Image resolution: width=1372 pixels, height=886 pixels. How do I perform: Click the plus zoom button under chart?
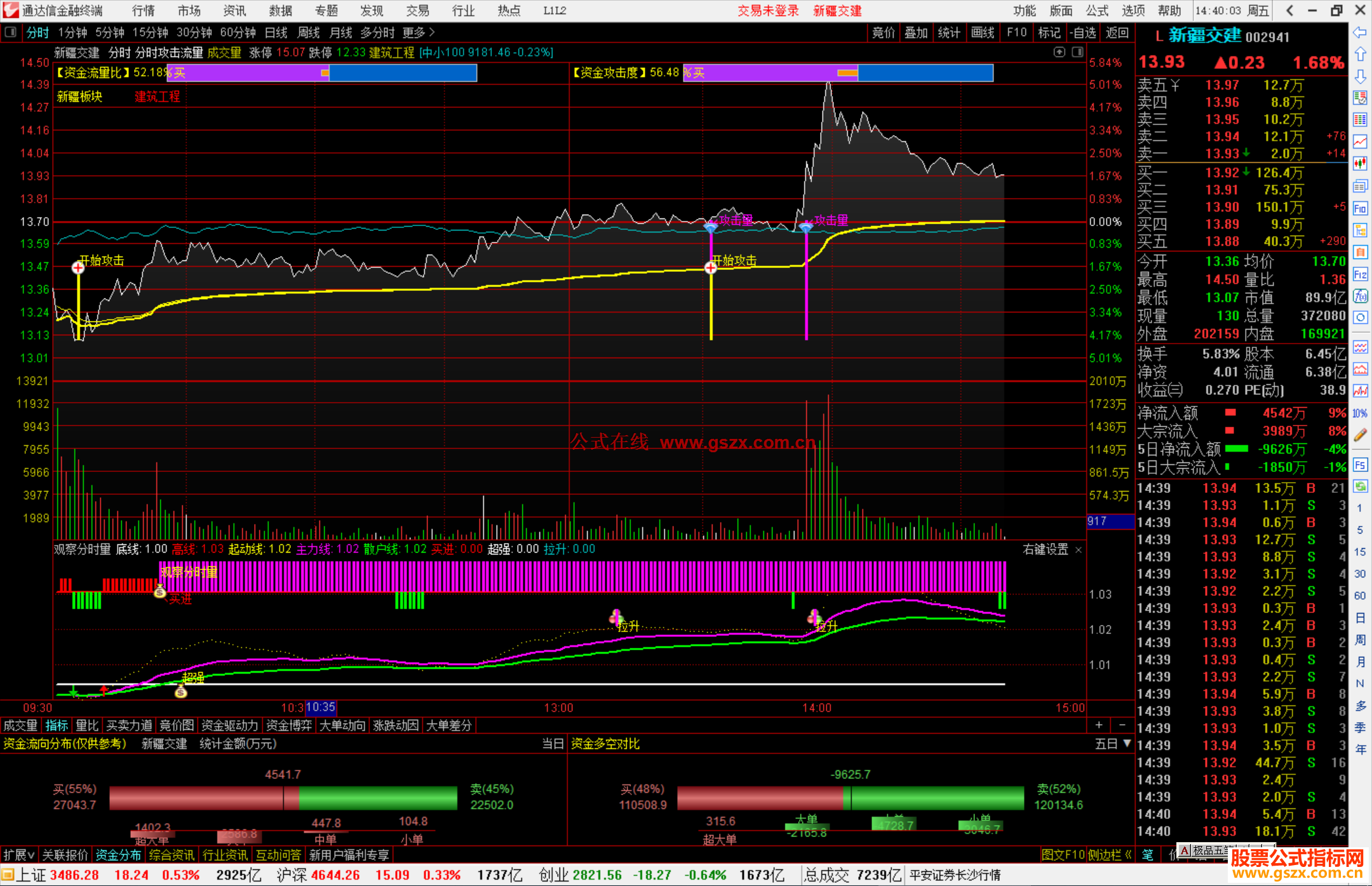(x=1099, y=725)
